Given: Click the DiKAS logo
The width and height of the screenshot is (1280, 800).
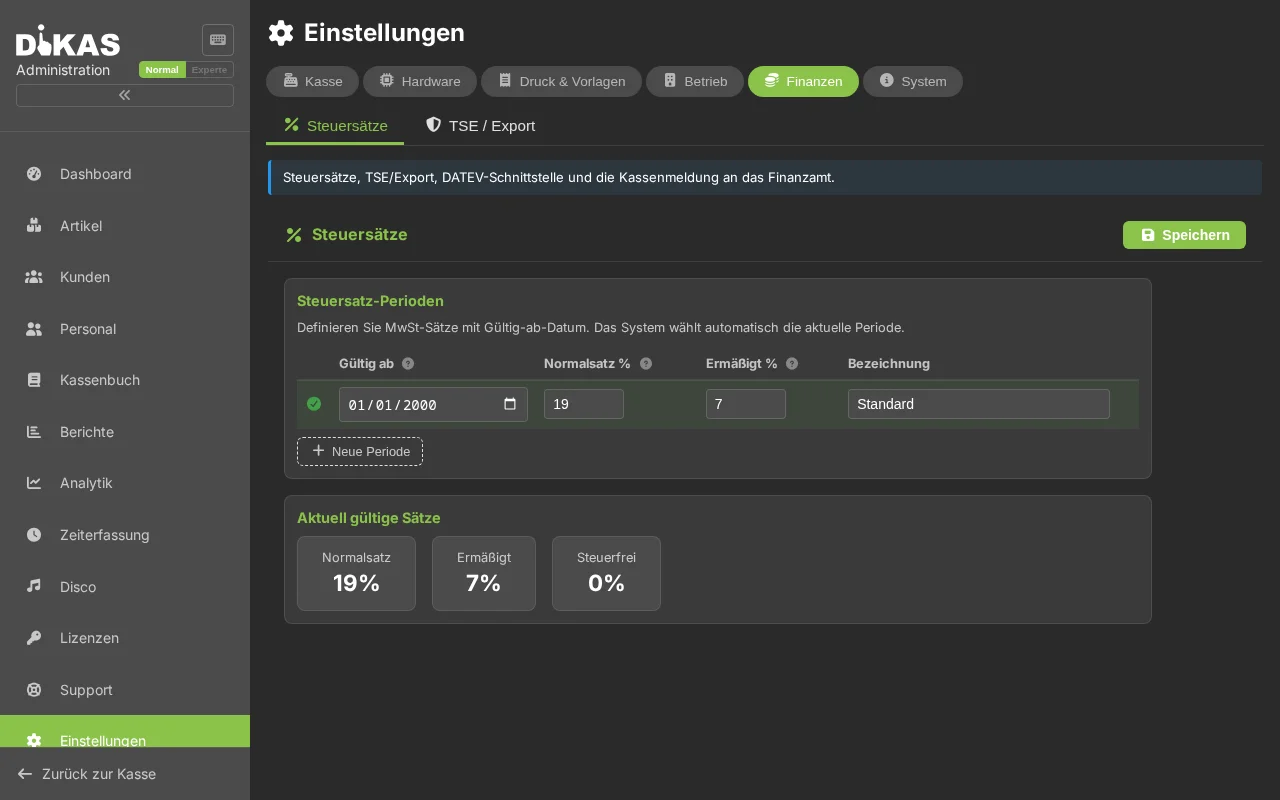Looking at the screenshot, I should tap(68, 41).
